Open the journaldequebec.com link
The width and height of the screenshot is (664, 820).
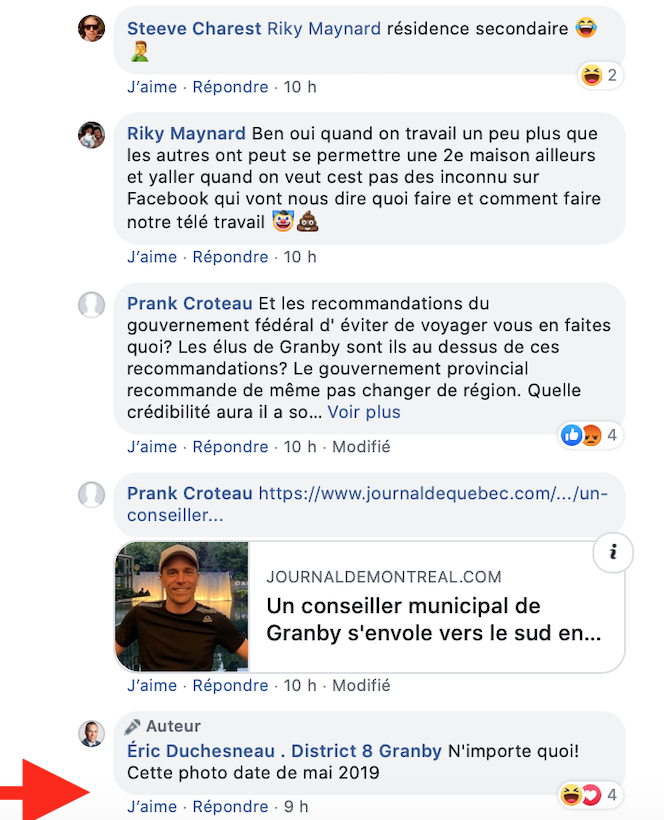367,504
